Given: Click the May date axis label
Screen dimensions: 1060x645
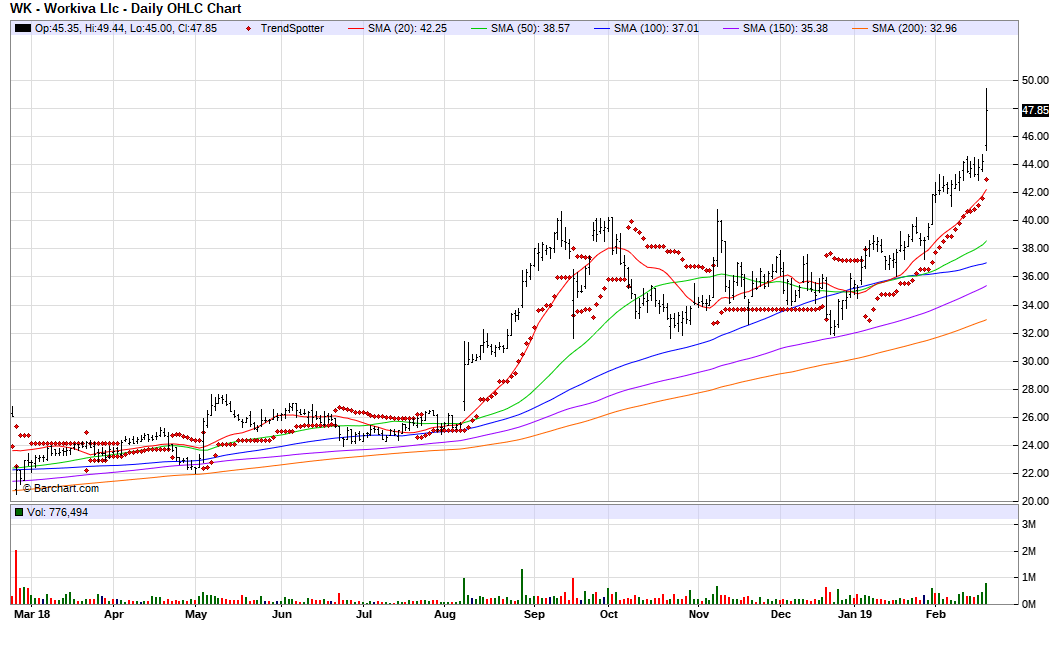Looking at the screenshot, I should (x=196, y=615).
